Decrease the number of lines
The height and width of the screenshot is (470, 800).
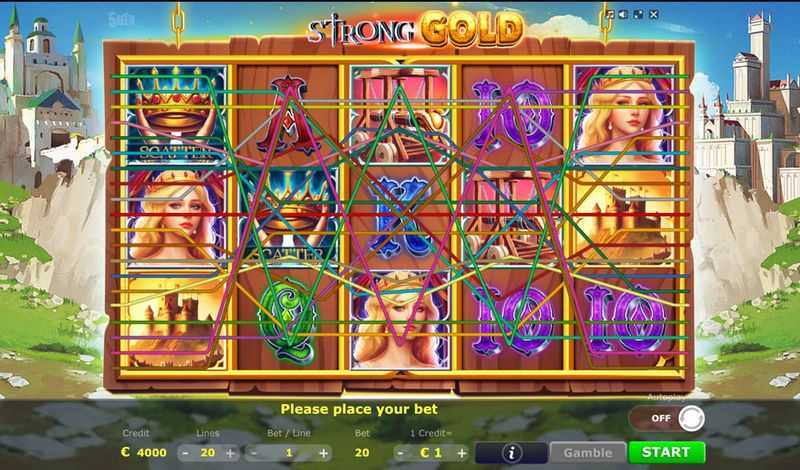click(185, 453)
